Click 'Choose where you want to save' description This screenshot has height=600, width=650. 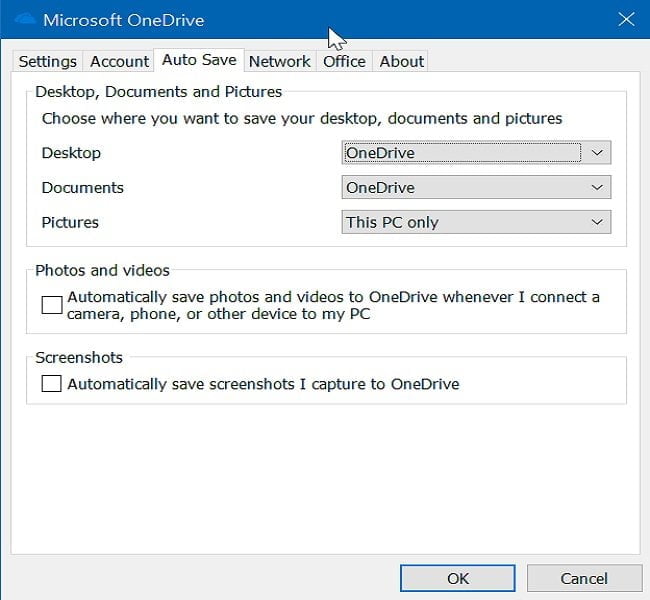click(302, 119)
